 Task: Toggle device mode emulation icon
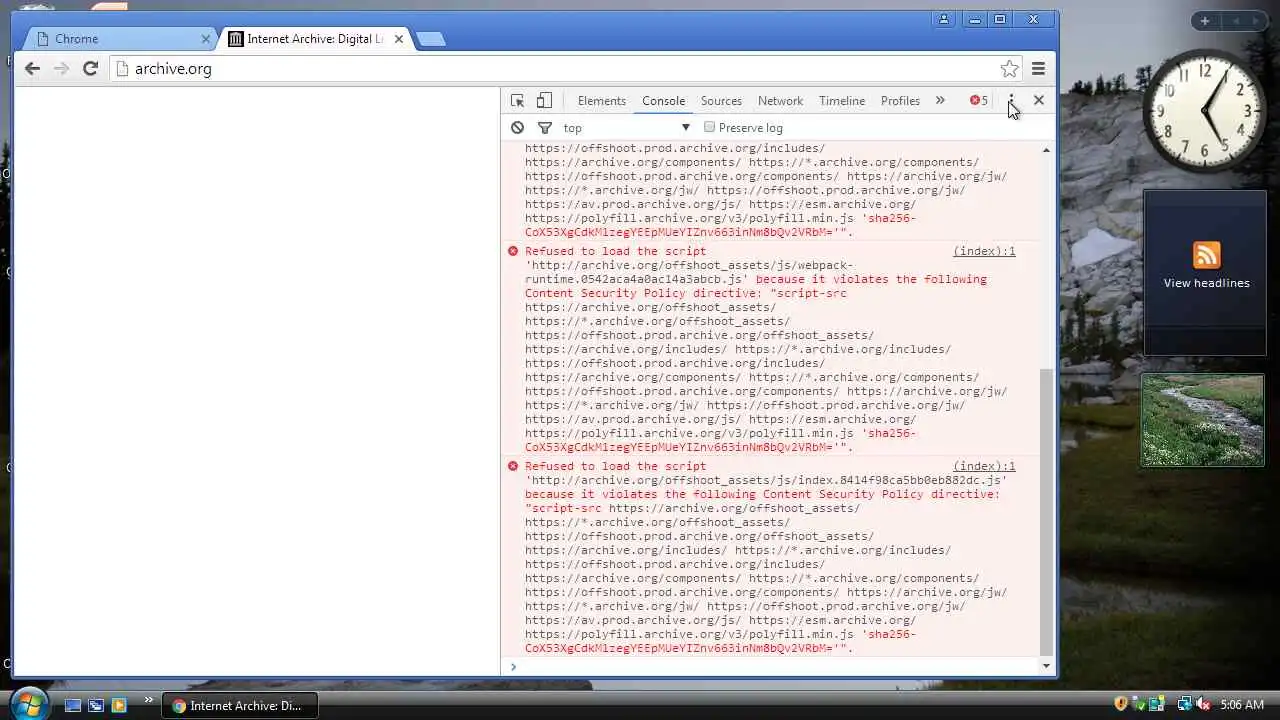pos(544,101)
